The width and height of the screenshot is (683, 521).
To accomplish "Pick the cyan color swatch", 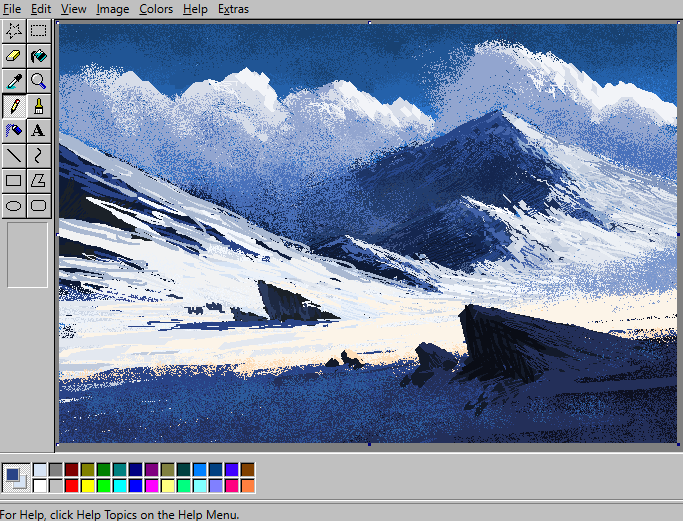I will (120, 486).
